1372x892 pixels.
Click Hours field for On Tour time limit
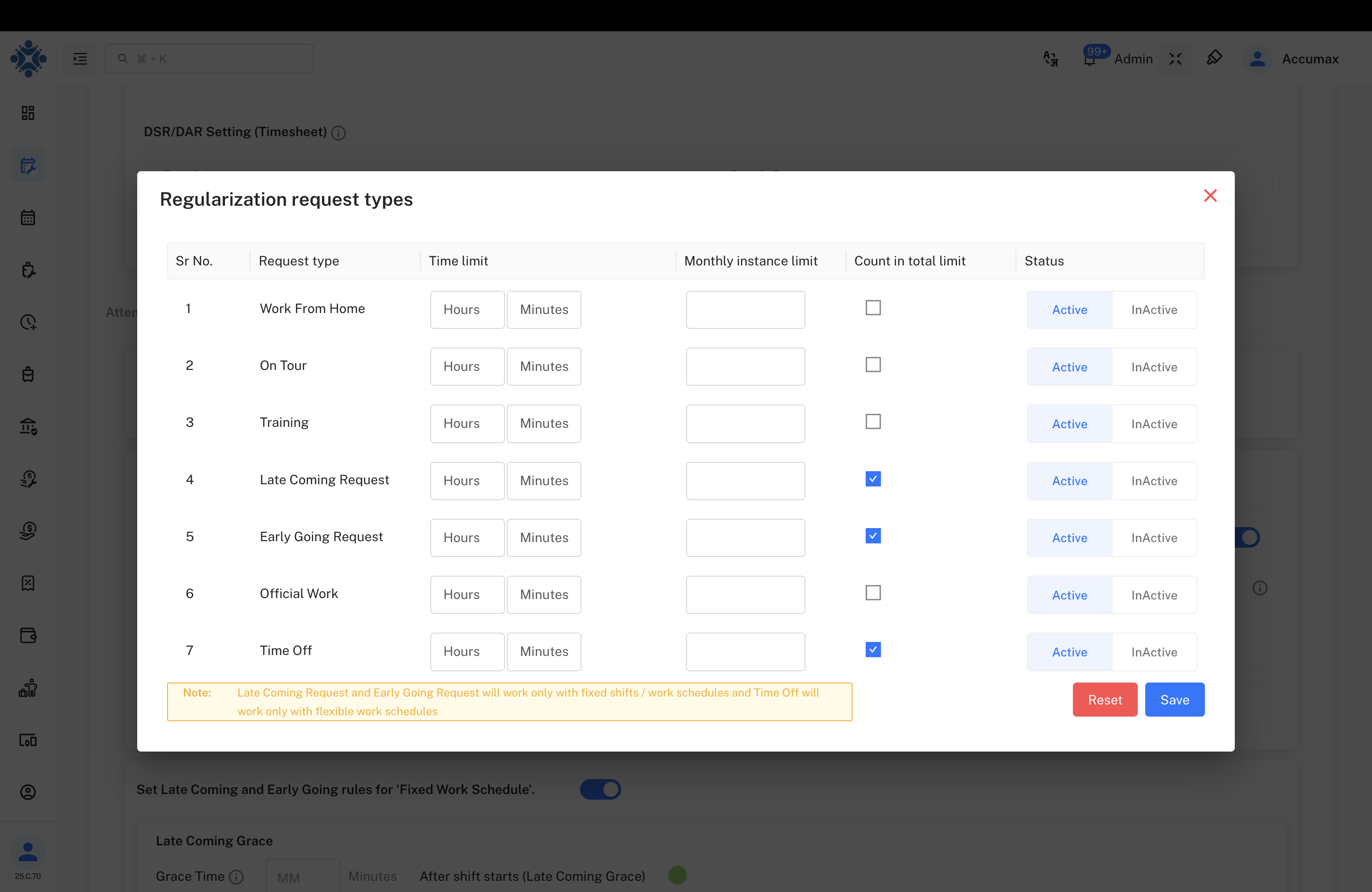tap(467, 367)
